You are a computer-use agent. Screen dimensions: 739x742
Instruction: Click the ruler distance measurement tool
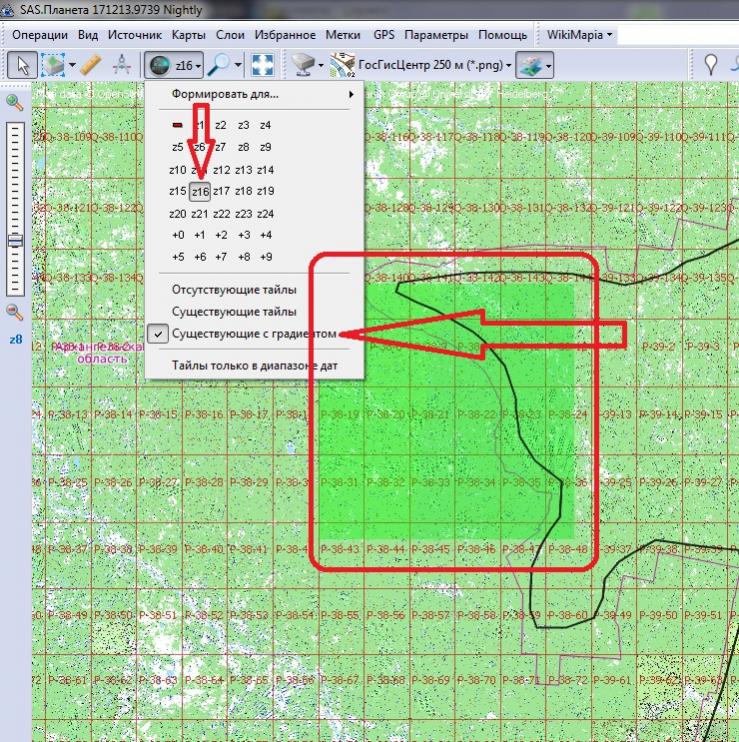[90, 66]
